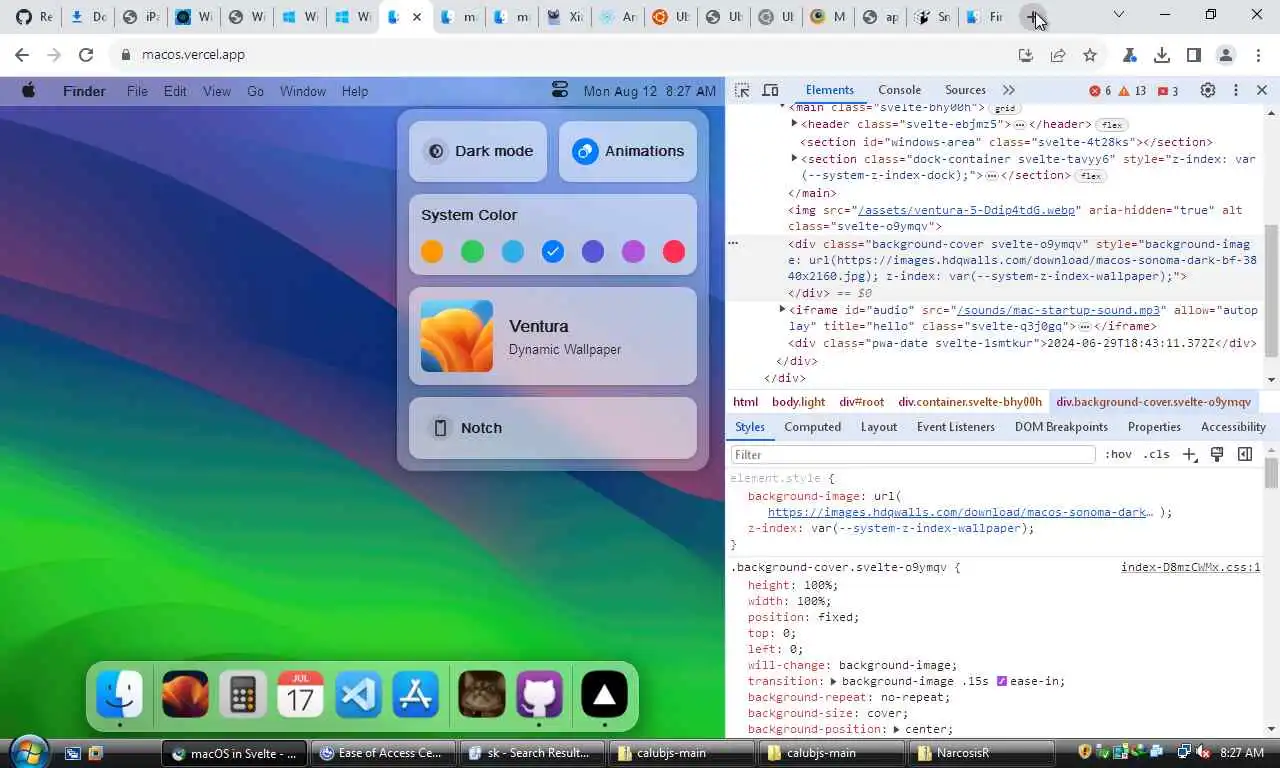Reload the page in Chrome
Viewport: 1280px width, 768px height.
[86, 55]
